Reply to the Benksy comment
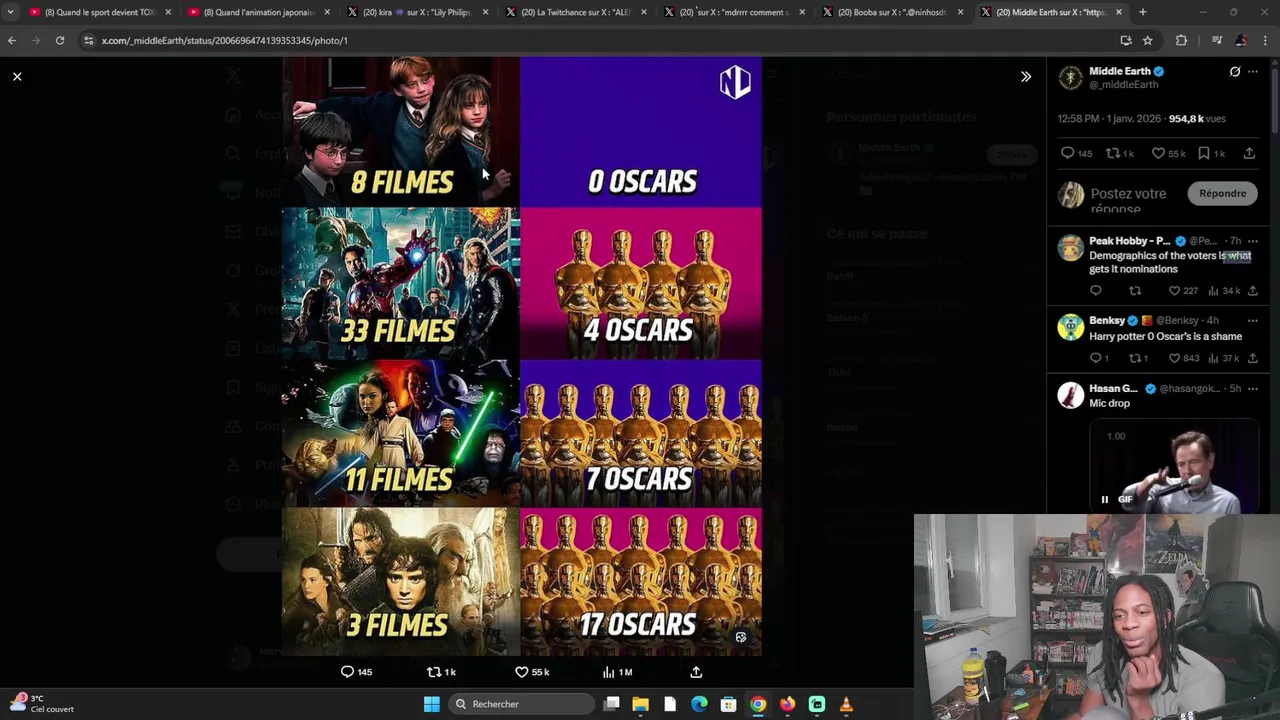Image resolution: width=1280 pixels, height=720 pixels. [1096, 358]
